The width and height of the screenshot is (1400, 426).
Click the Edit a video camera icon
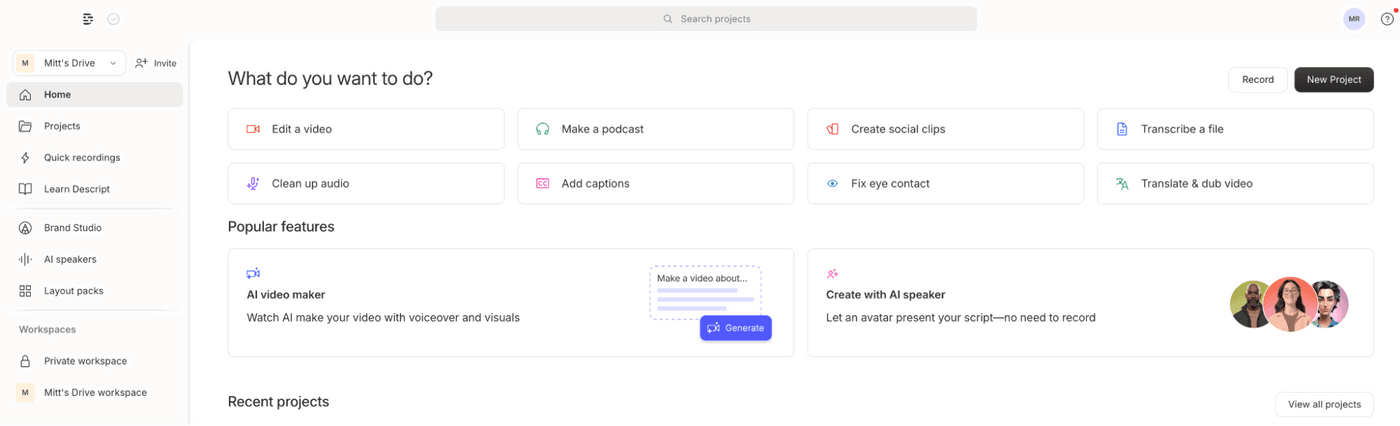(253, 129)
